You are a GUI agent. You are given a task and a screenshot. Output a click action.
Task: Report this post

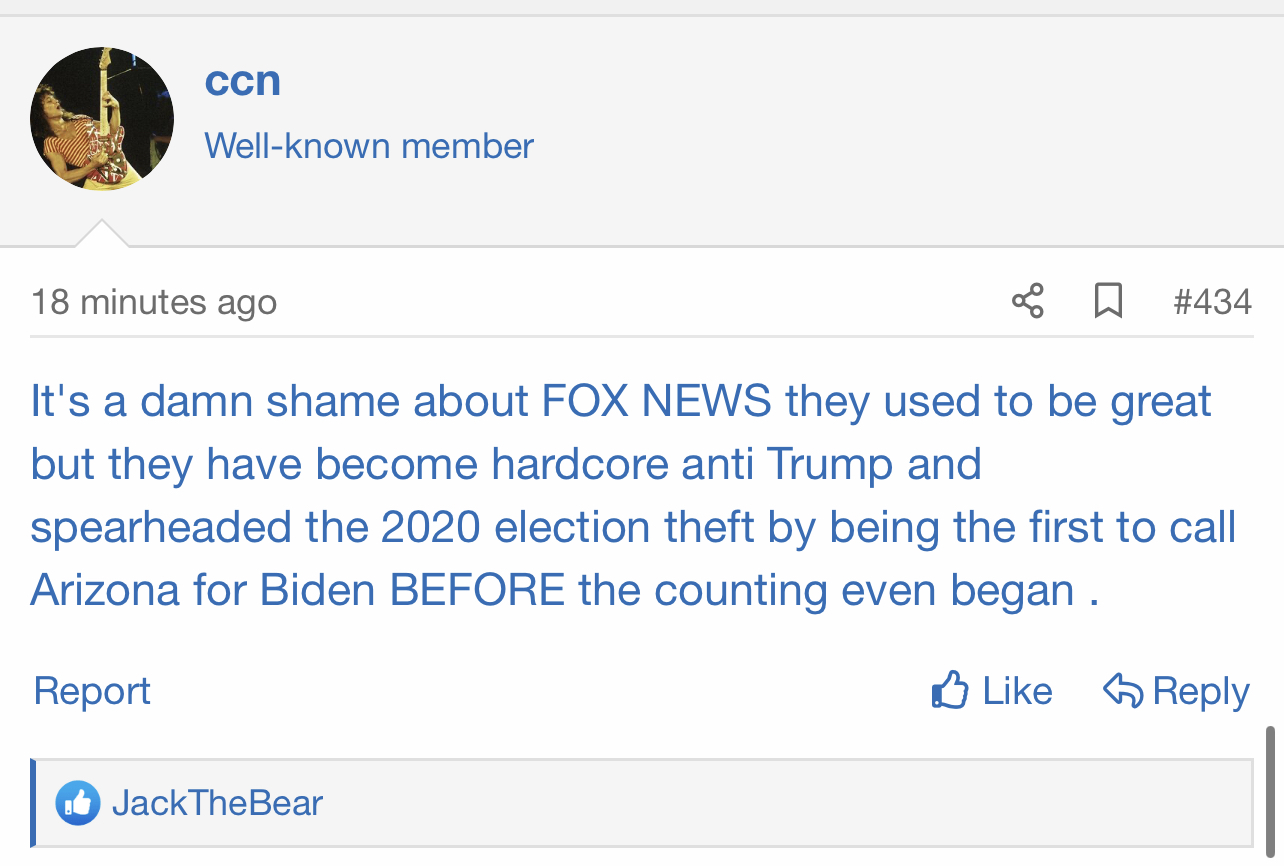(92, 691)
